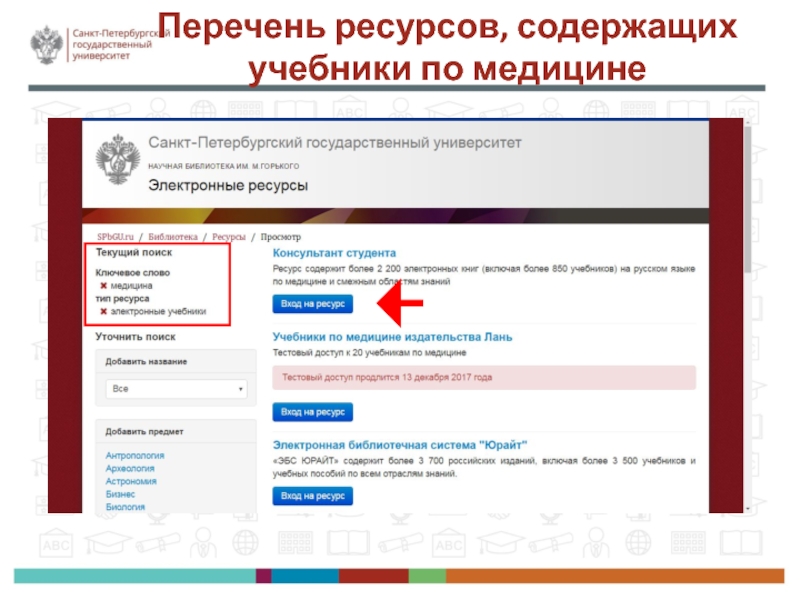Select Астрономия subject filter
This screenshot has height=600, width=800.
[131, 481]
